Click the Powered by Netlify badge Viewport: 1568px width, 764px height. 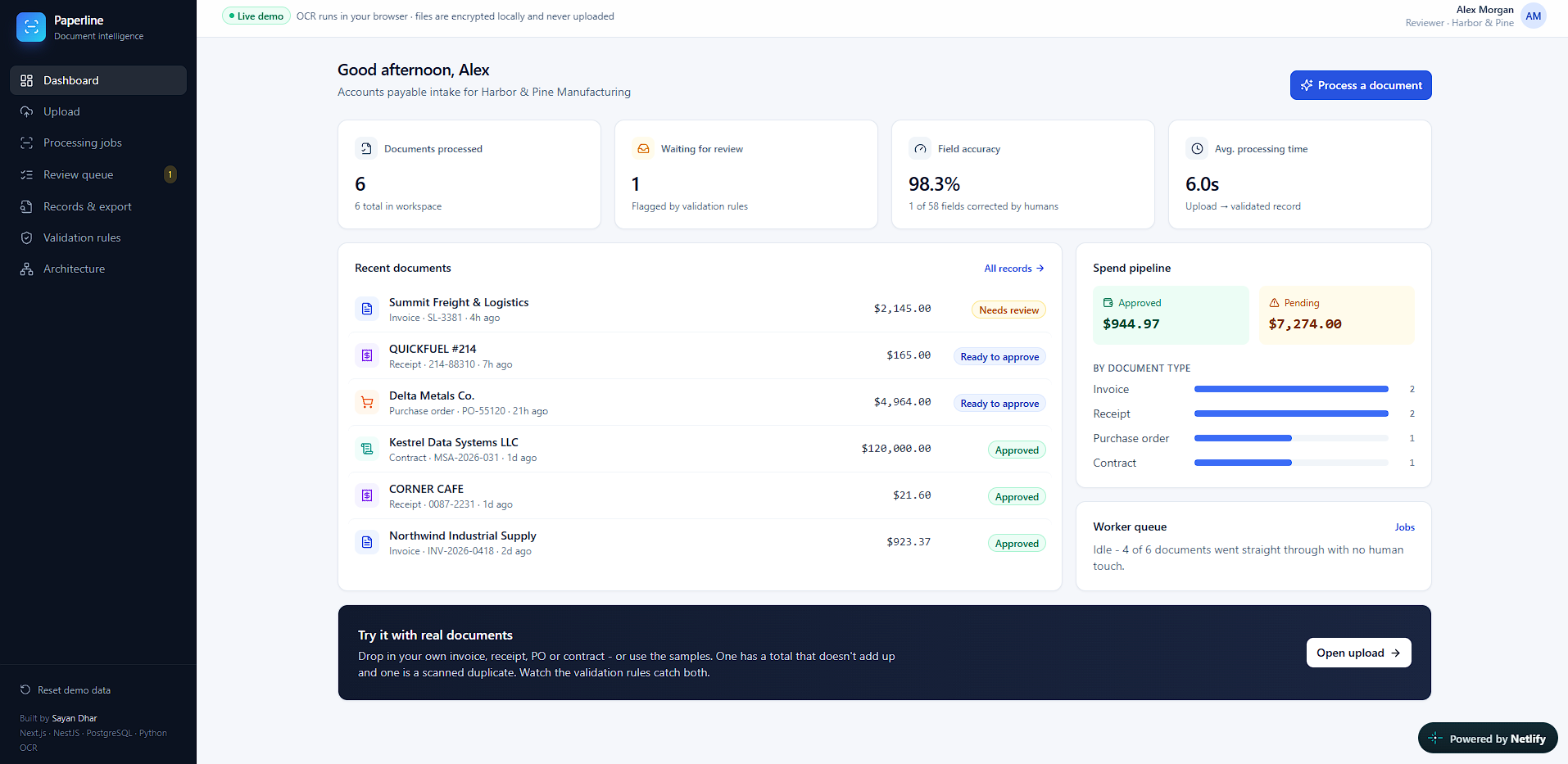[1488, 739]
